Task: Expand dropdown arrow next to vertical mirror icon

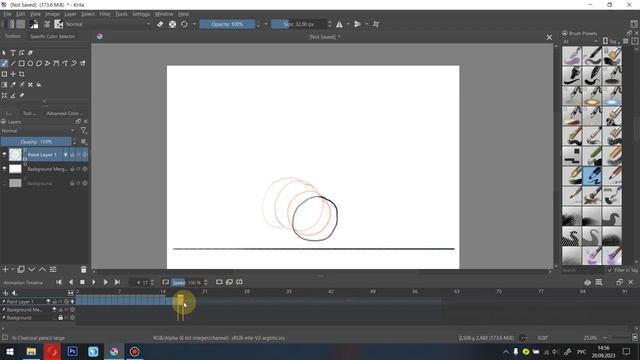Action: coord(367,24)
